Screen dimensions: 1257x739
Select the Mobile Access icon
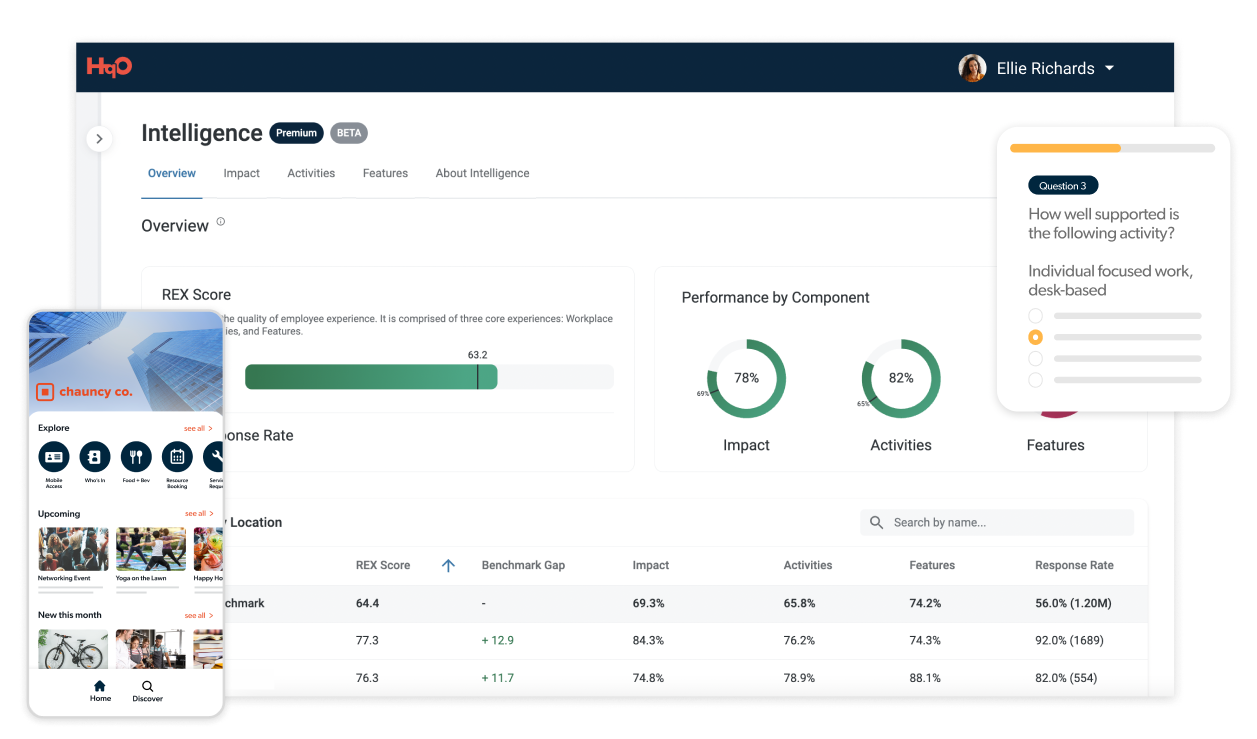(54, 456)
